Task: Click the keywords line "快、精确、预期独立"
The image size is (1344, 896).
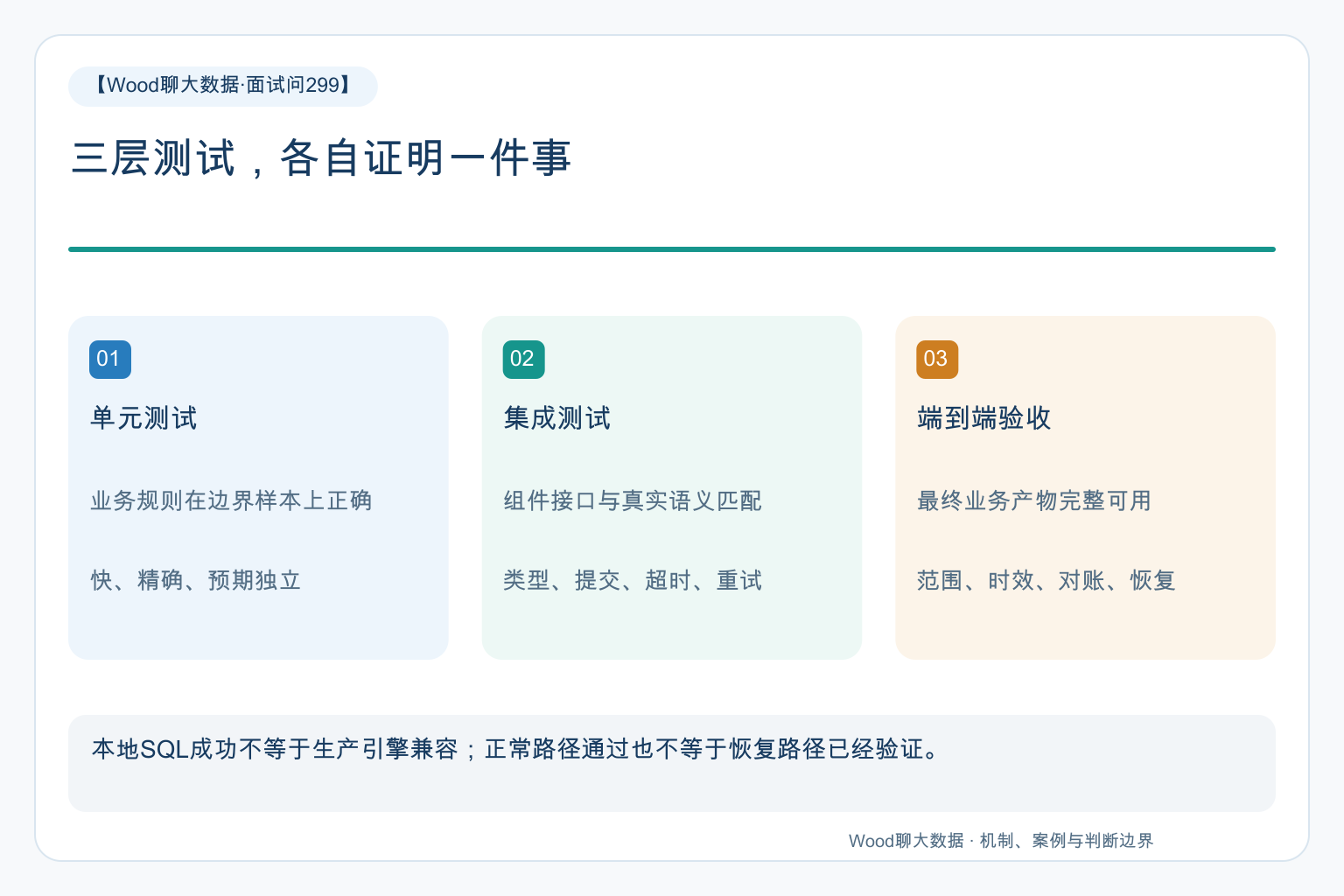Action: point(196,580)
